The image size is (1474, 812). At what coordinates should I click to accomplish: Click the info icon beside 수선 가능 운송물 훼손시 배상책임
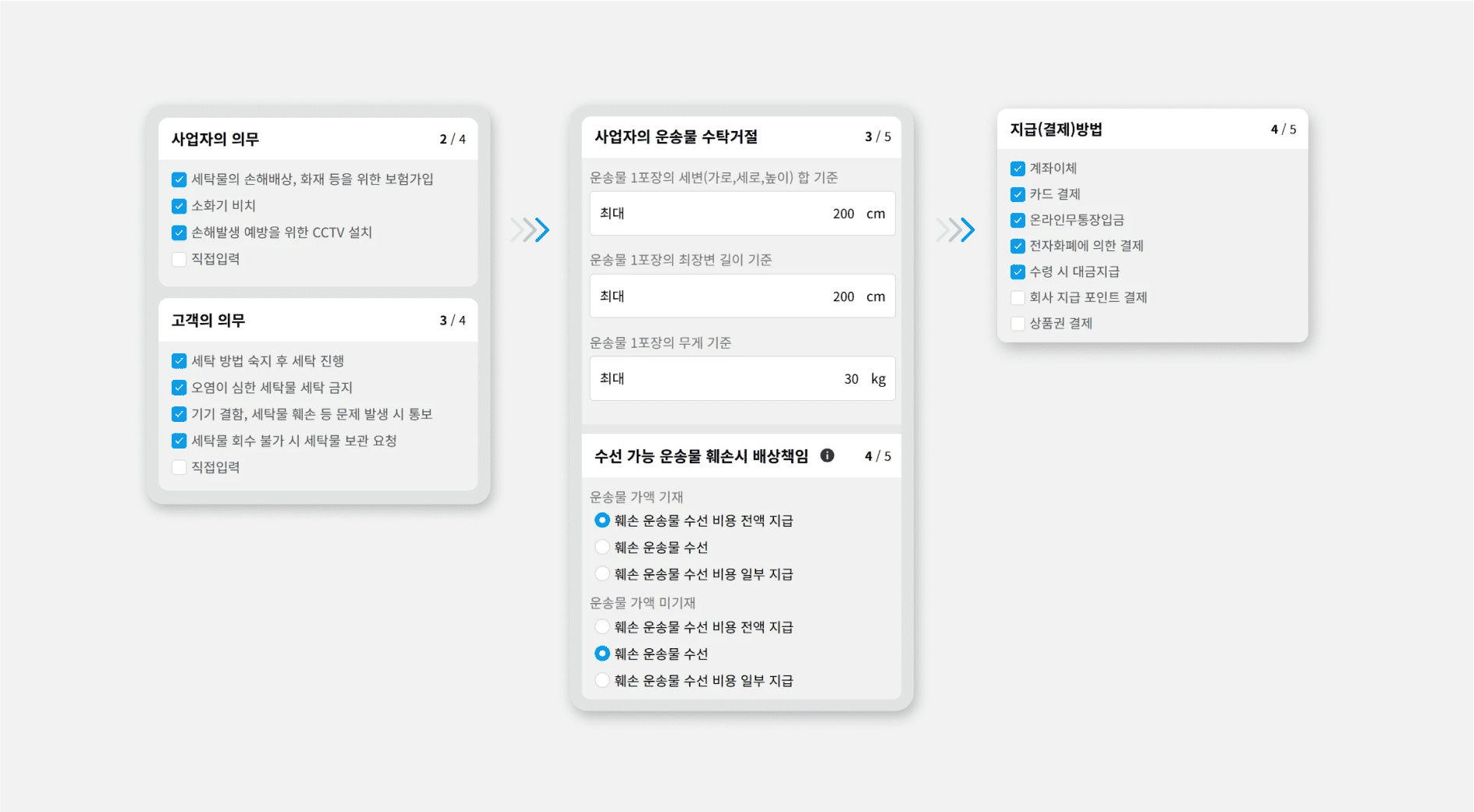pyautogui.click(x=827, y=456)
